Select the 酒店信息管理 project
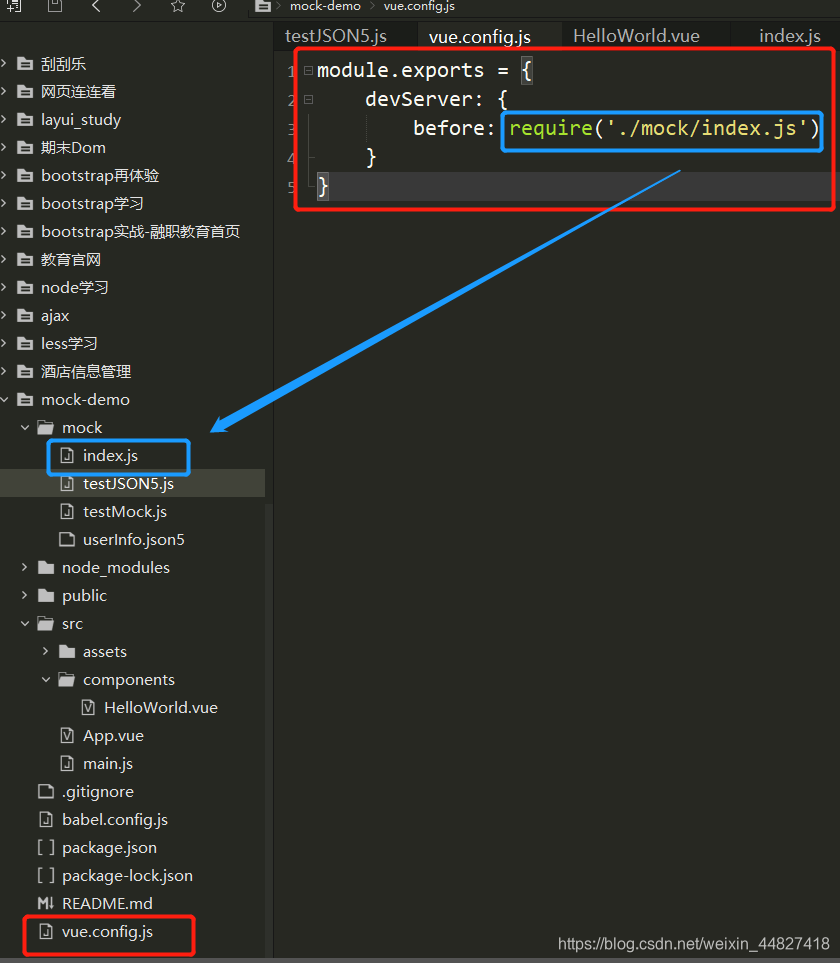This screenshot has height=963, width=840. tap(86, 372)
